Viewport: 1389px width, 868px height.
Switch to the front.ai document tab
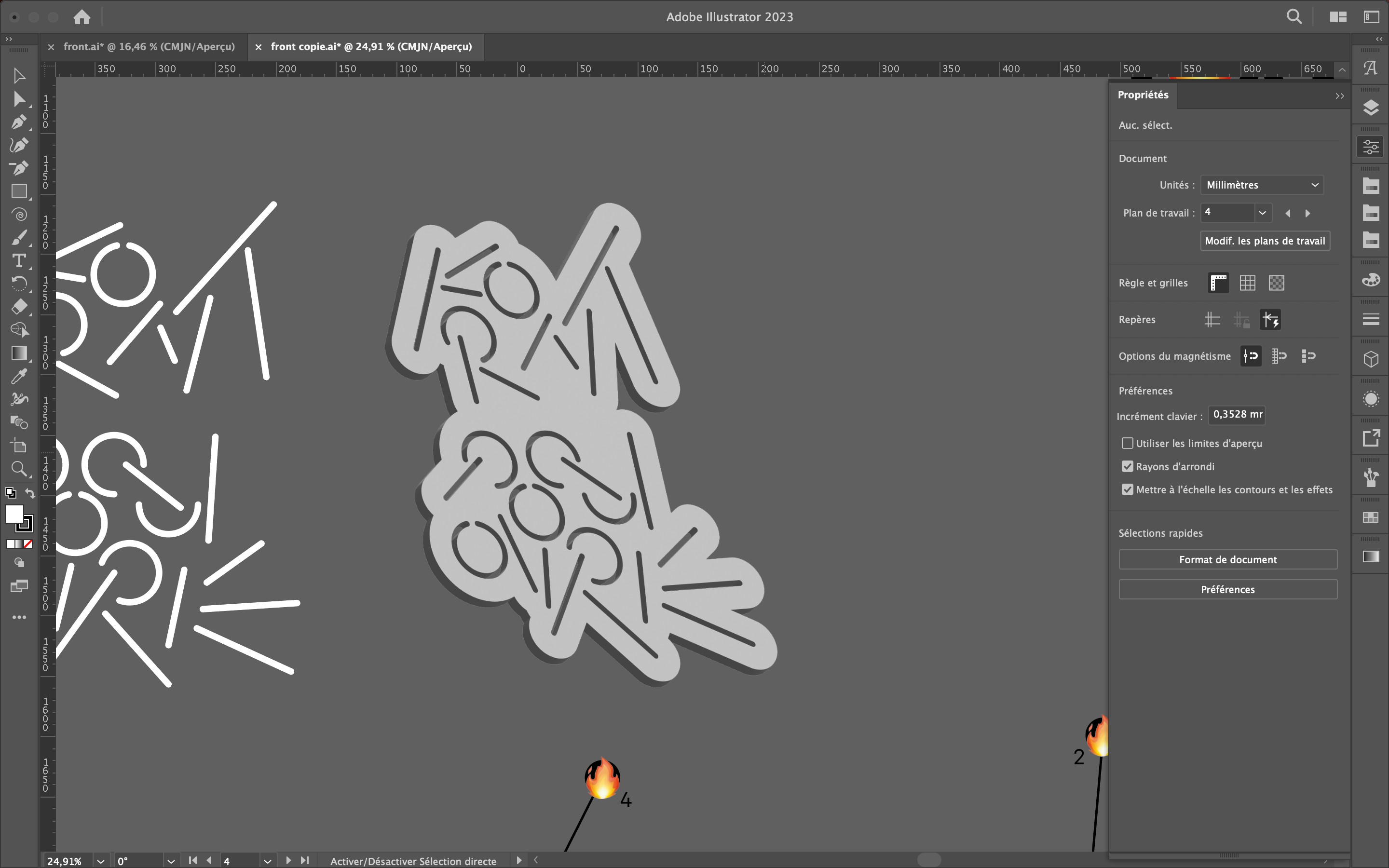pyautogui.click(x=149, y=46)
